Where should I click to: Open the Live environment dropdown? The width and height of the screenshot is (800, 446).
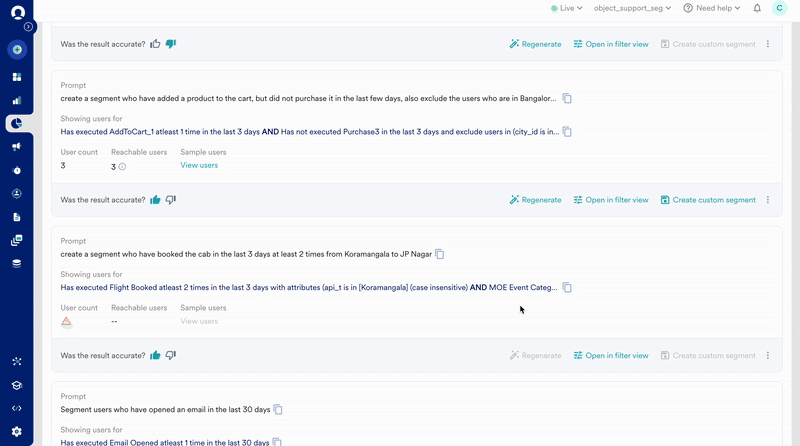click(566, 8)
